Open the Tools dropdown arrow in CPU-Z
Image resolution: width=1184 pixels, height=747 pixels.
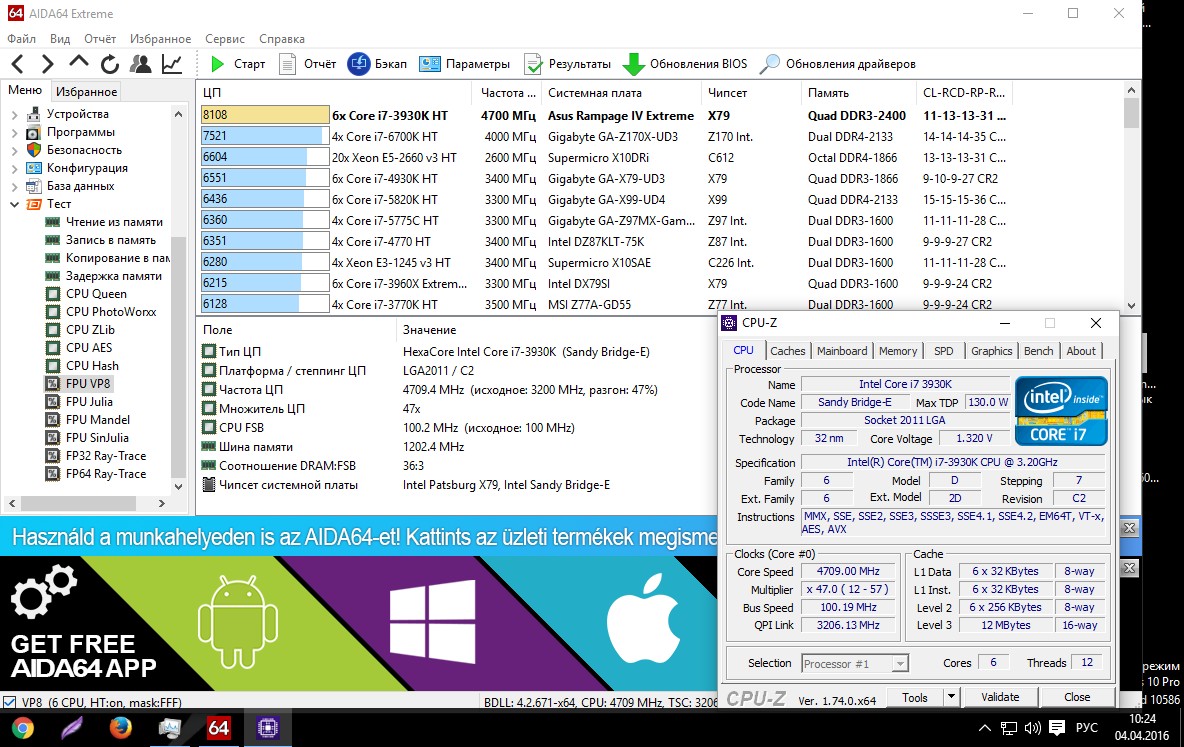951,697
